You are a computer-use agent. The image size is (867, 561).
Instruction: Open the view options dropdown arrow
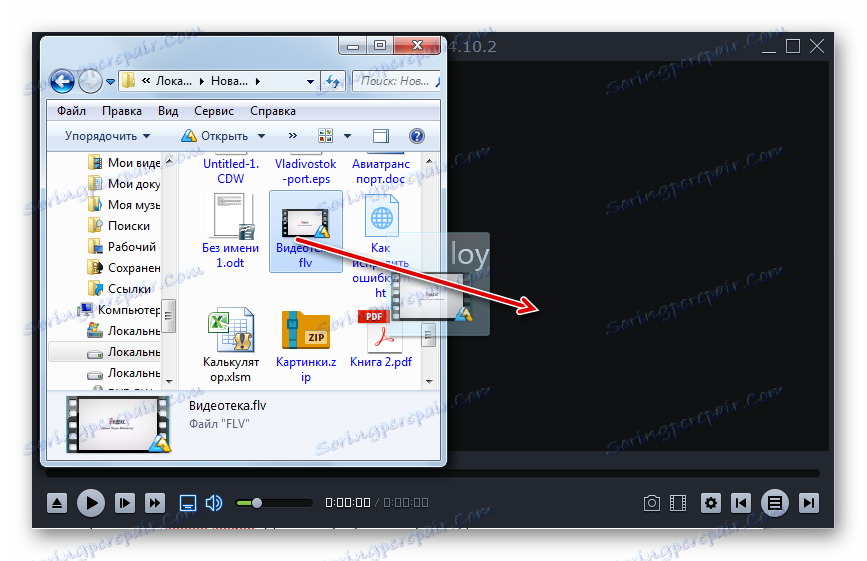pyautogui.click(x=347, y=136)
